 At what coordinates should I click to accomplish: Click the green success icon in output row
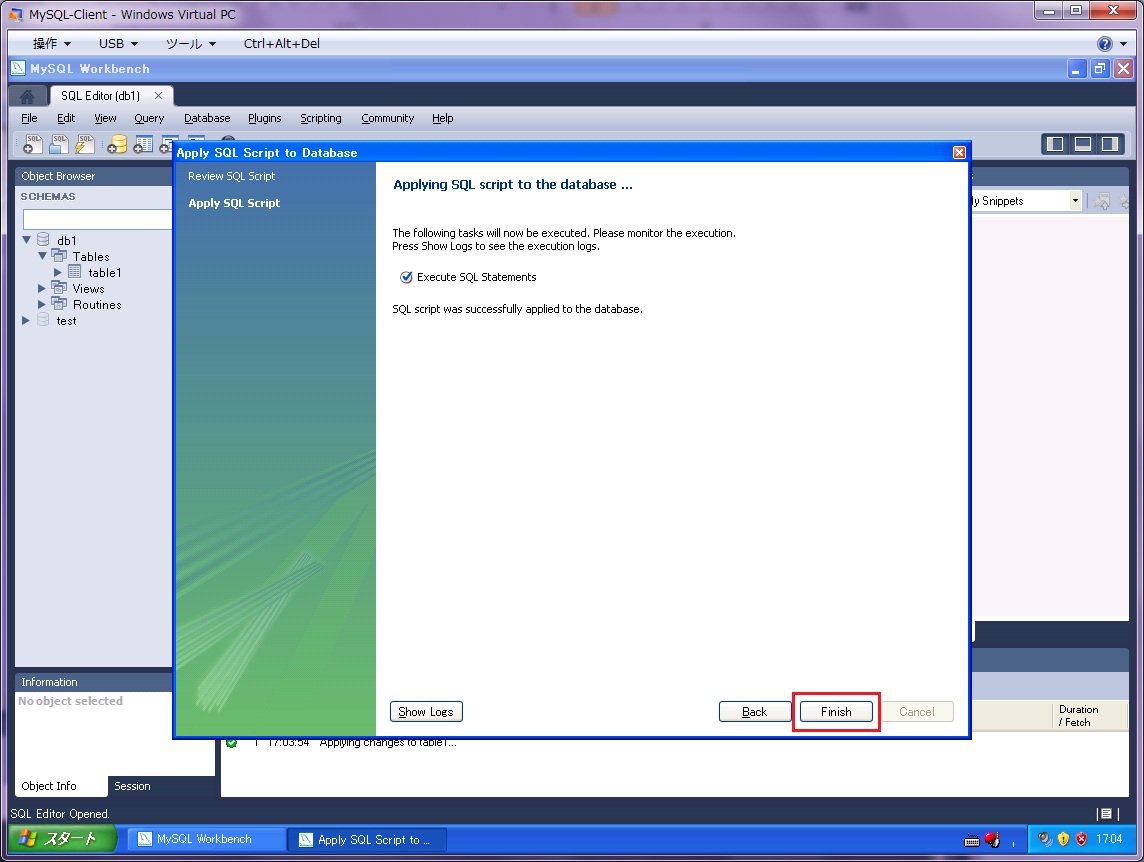(232, 743)
